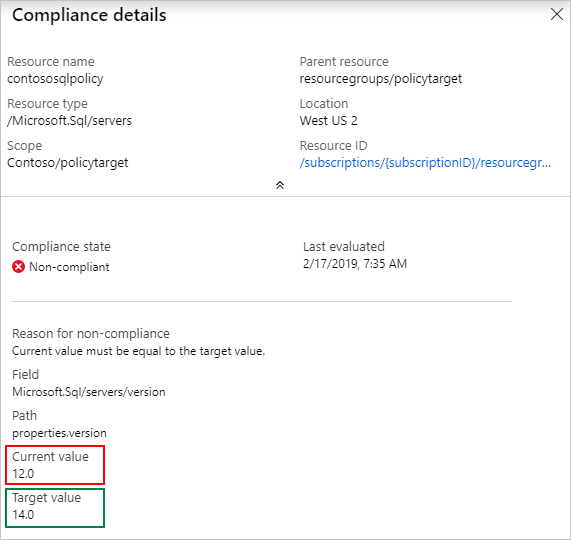Viewport: 571px width, 540px height.
Task: Select target value 14.0
Action: click(x=23, y=515)
